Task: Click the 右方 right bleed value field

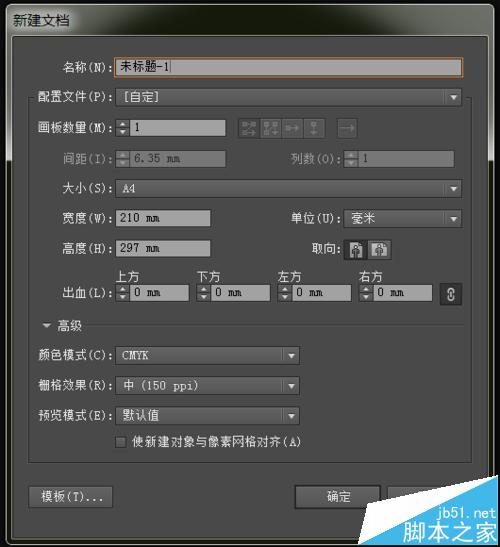Action: pyautogui.click(x=402, y=293)
